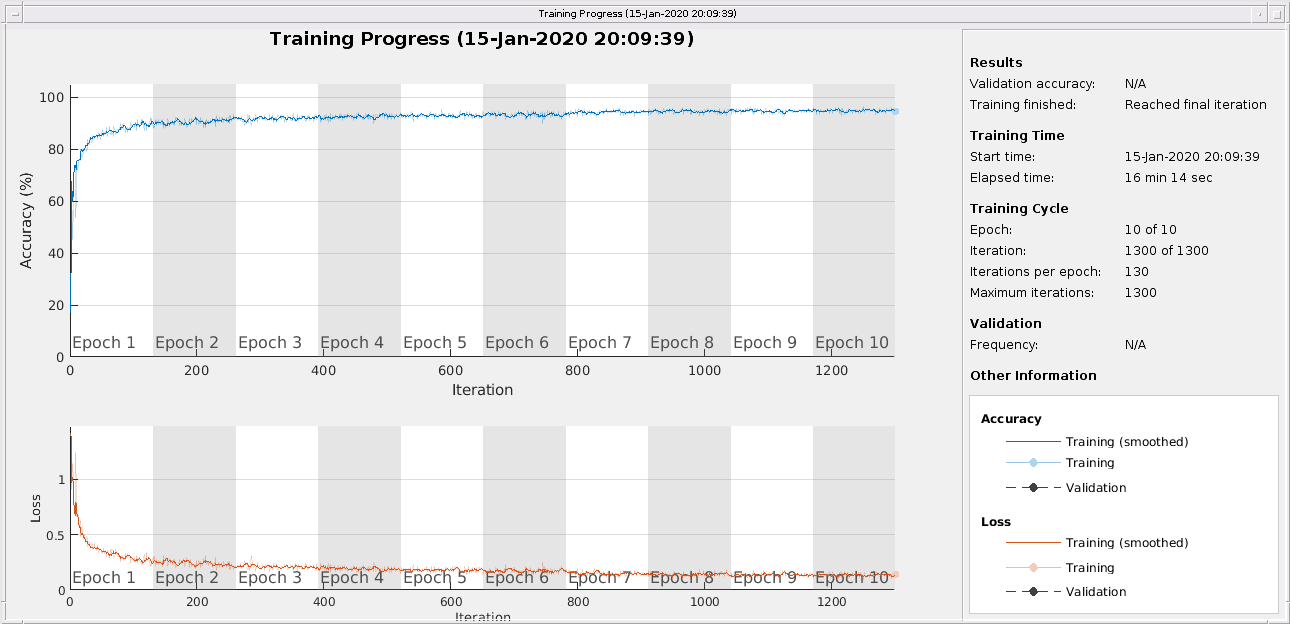Click the minimize dot button in title bar
This screenshot has height=624, width=1290.
point(1262,13)
